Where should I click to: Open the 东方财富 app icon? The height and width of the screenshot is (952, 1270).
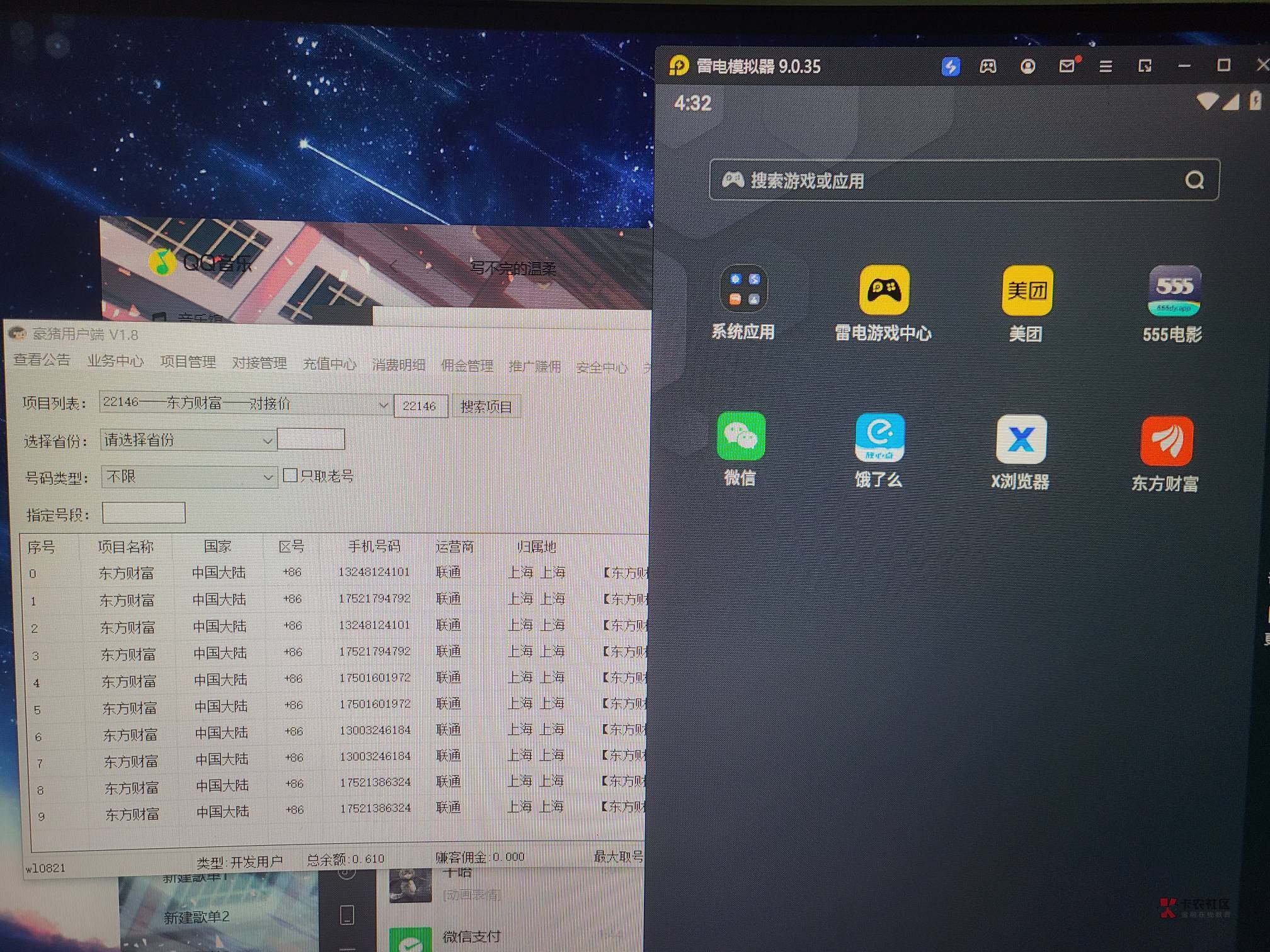point(1166,441)
